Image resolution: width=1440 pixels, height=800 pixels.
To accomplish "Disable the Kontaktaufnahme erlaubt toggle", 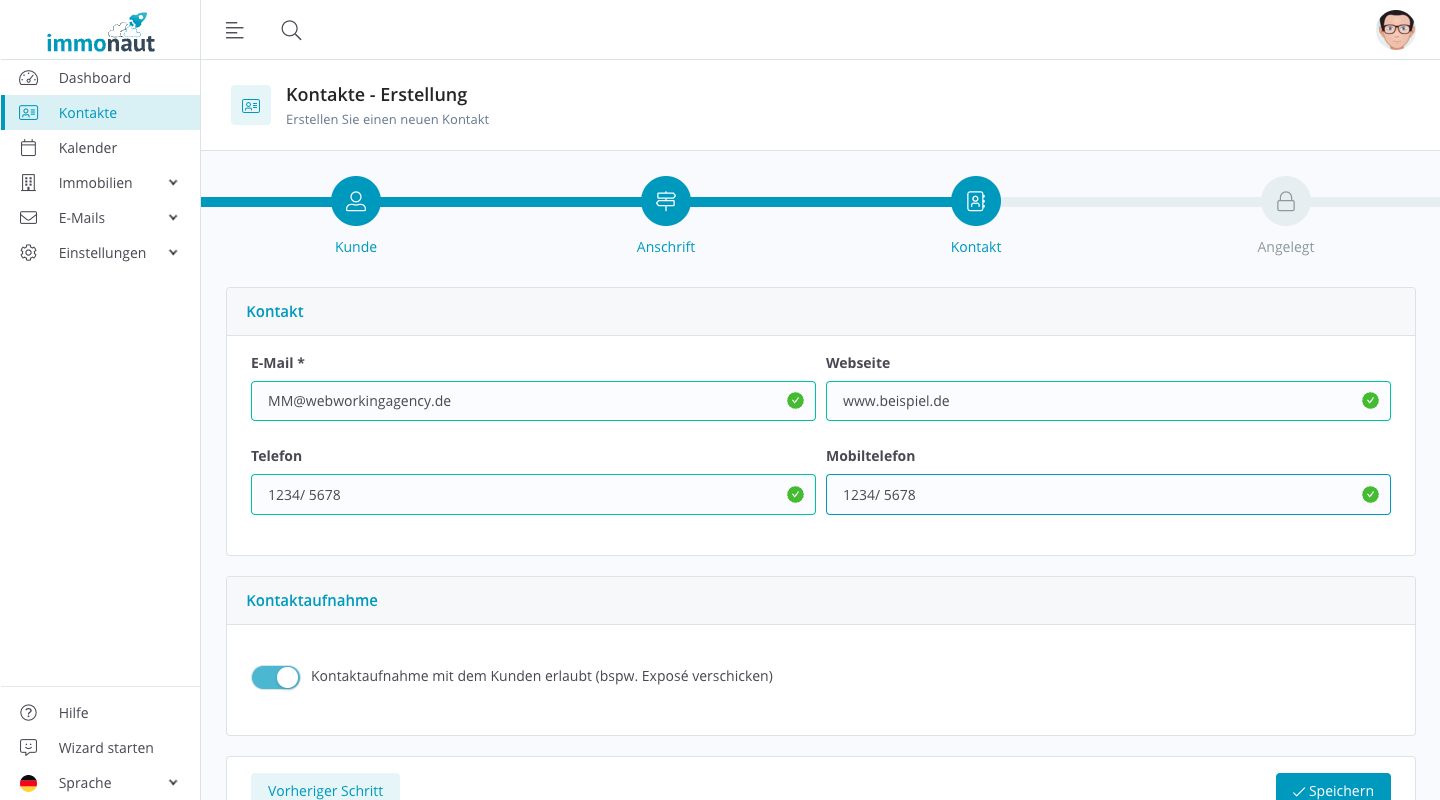I will pyautogui.click(x=276, y=677).
